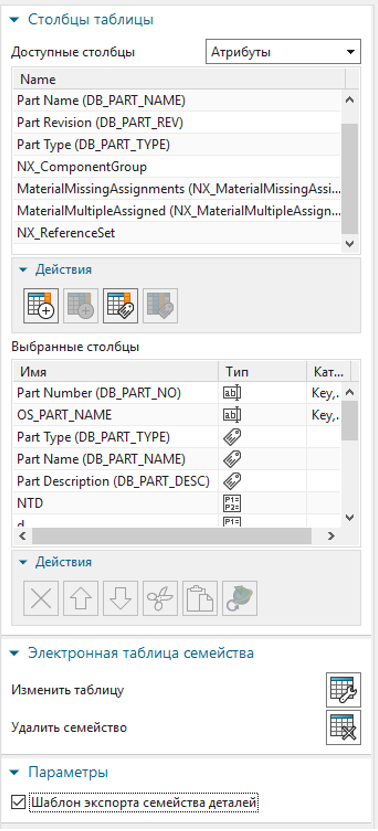Toggle Шаблон экспорта семейства деталей checkbox
378x831 pixels.
18,802
